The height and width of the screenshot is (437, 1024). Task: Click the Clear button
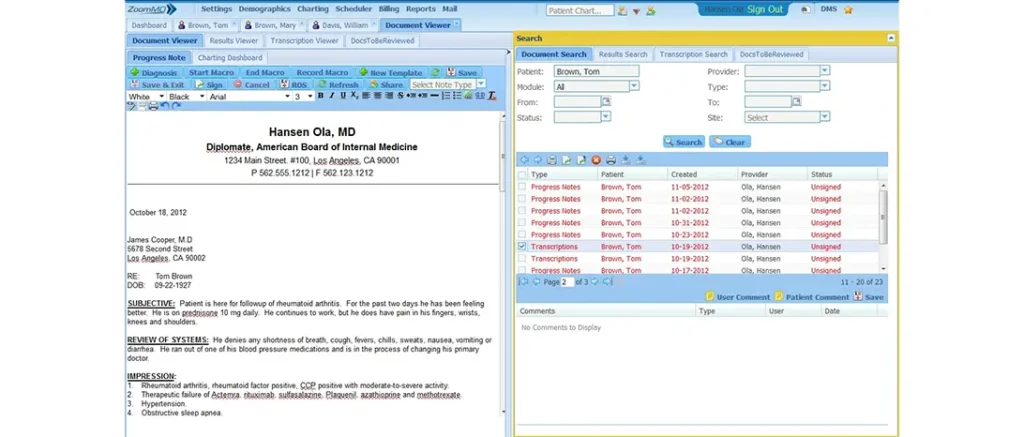[x=729, y=142]
